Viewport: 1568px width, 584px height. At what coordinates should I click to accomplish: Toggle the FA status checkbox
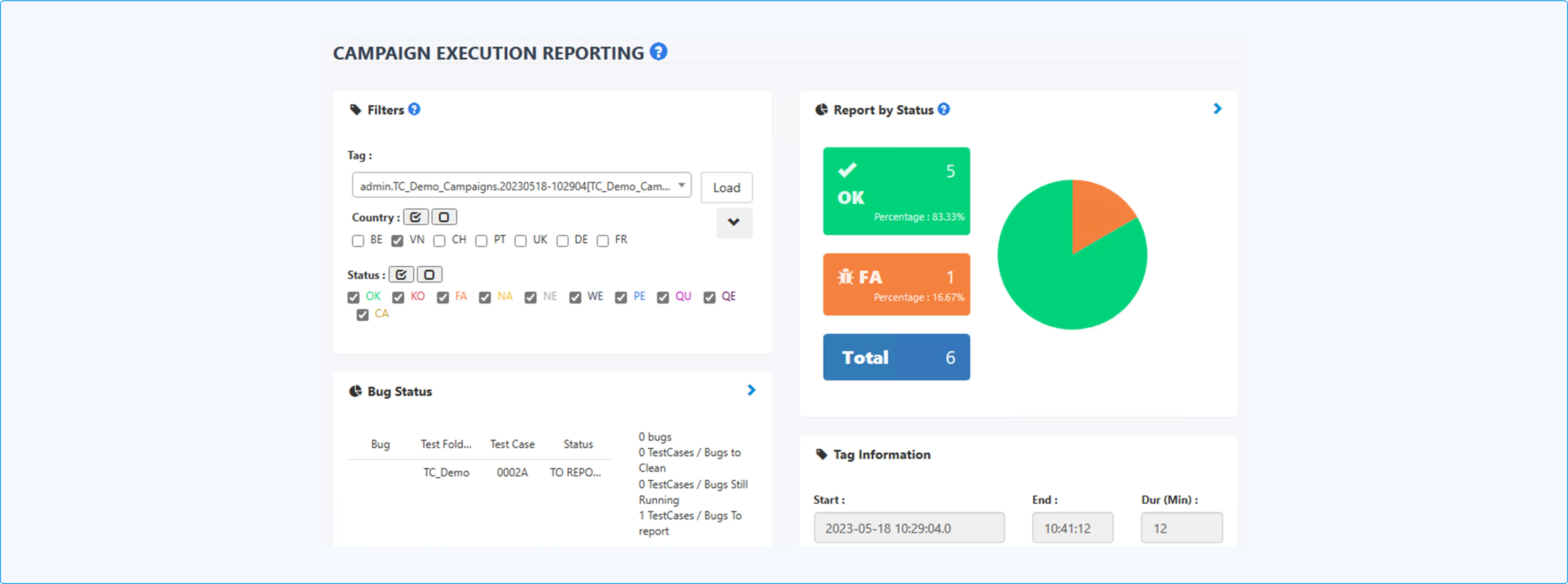point(443,298)
